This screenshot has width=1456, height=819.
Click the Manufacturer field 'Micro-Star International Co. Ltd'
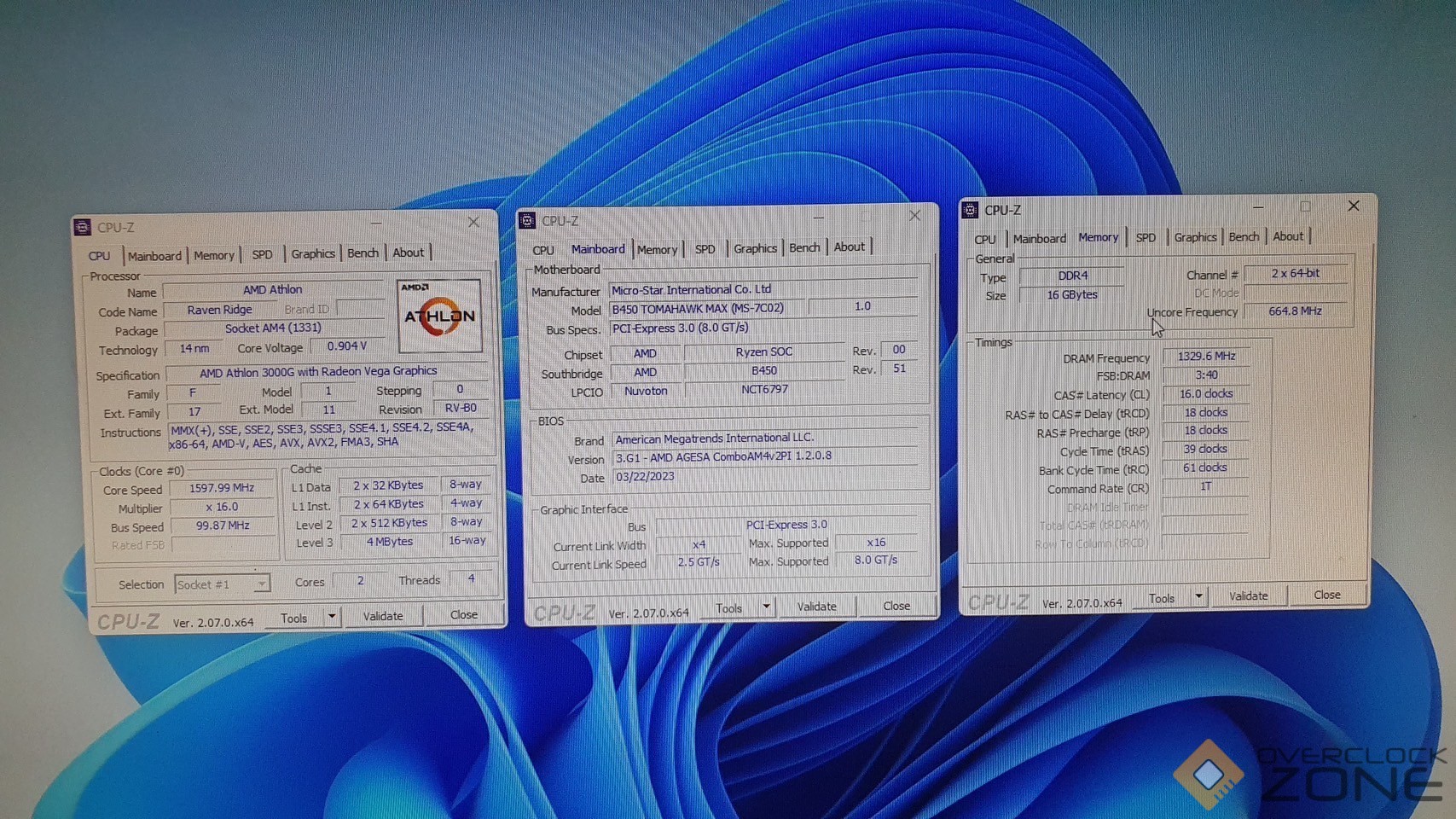[763, 289]
